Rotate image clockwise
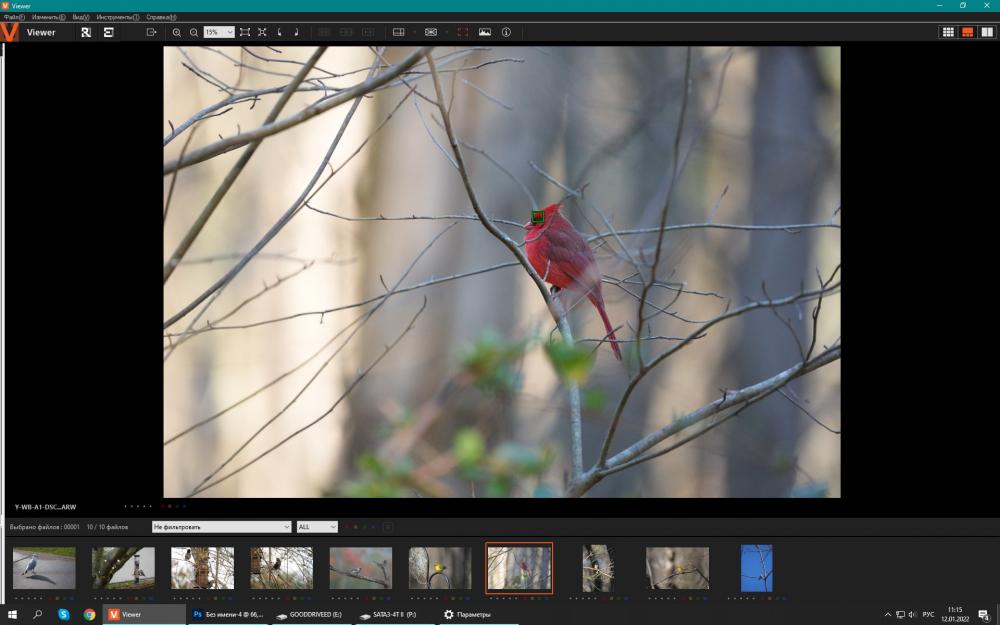1000x625 pixels. tap(297, 32)
